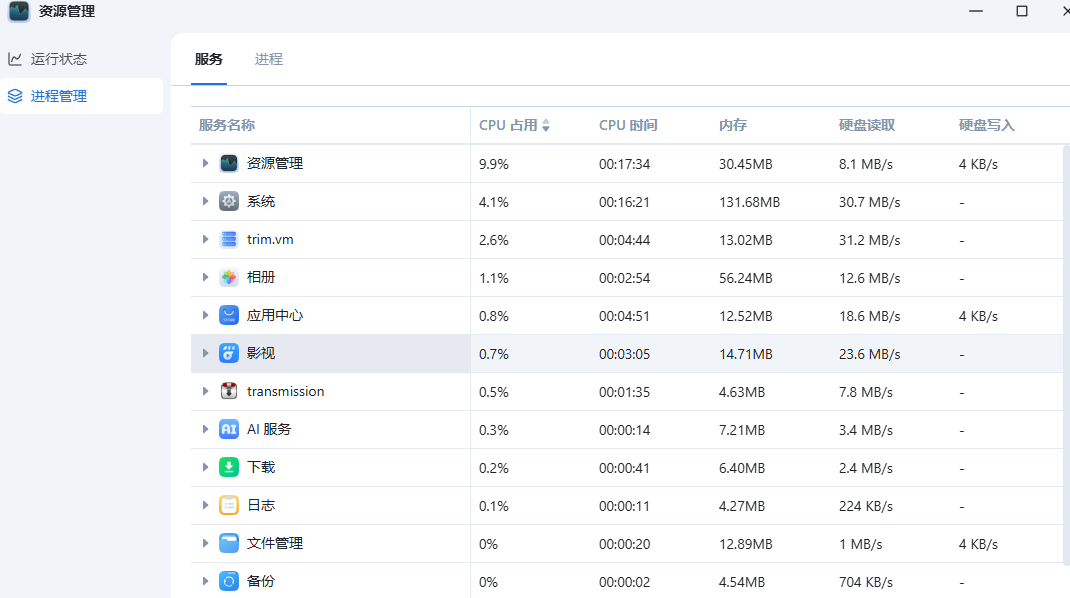The image size is (1070, 598).
Task: Expand the AI 服务 row
Action: [x=205, y=429]
